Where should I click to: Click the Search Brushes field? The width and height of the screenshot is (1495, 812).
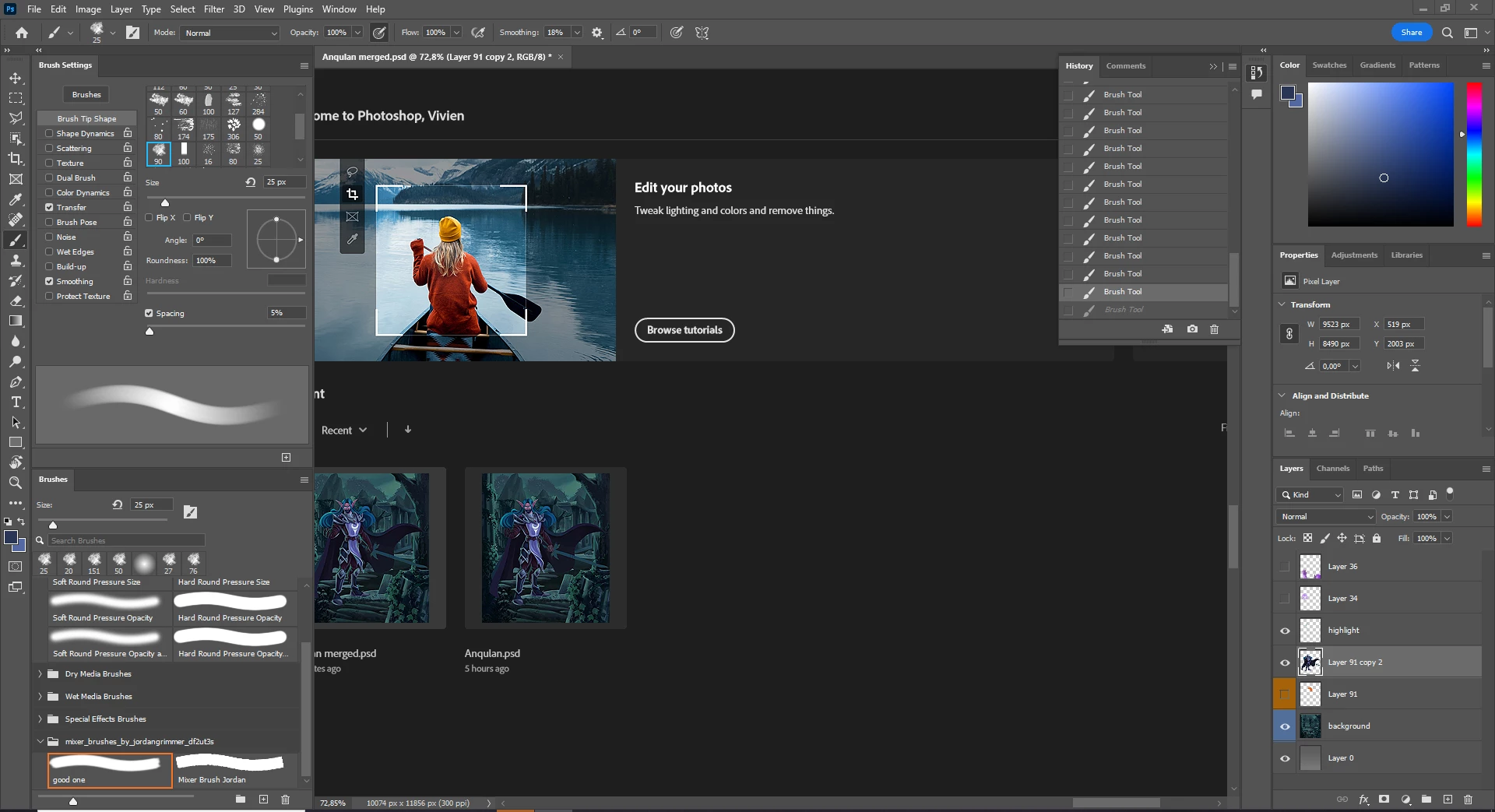point(126,540)
